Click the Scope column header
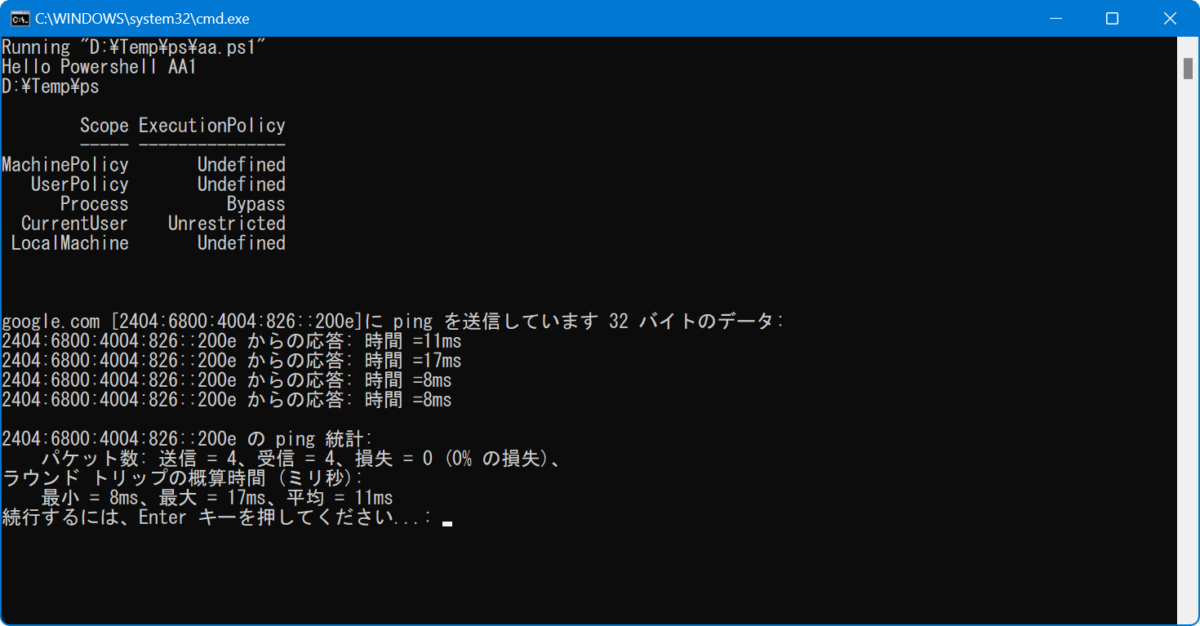This screenshot has width=1200, height=626. tap(104, 126)
